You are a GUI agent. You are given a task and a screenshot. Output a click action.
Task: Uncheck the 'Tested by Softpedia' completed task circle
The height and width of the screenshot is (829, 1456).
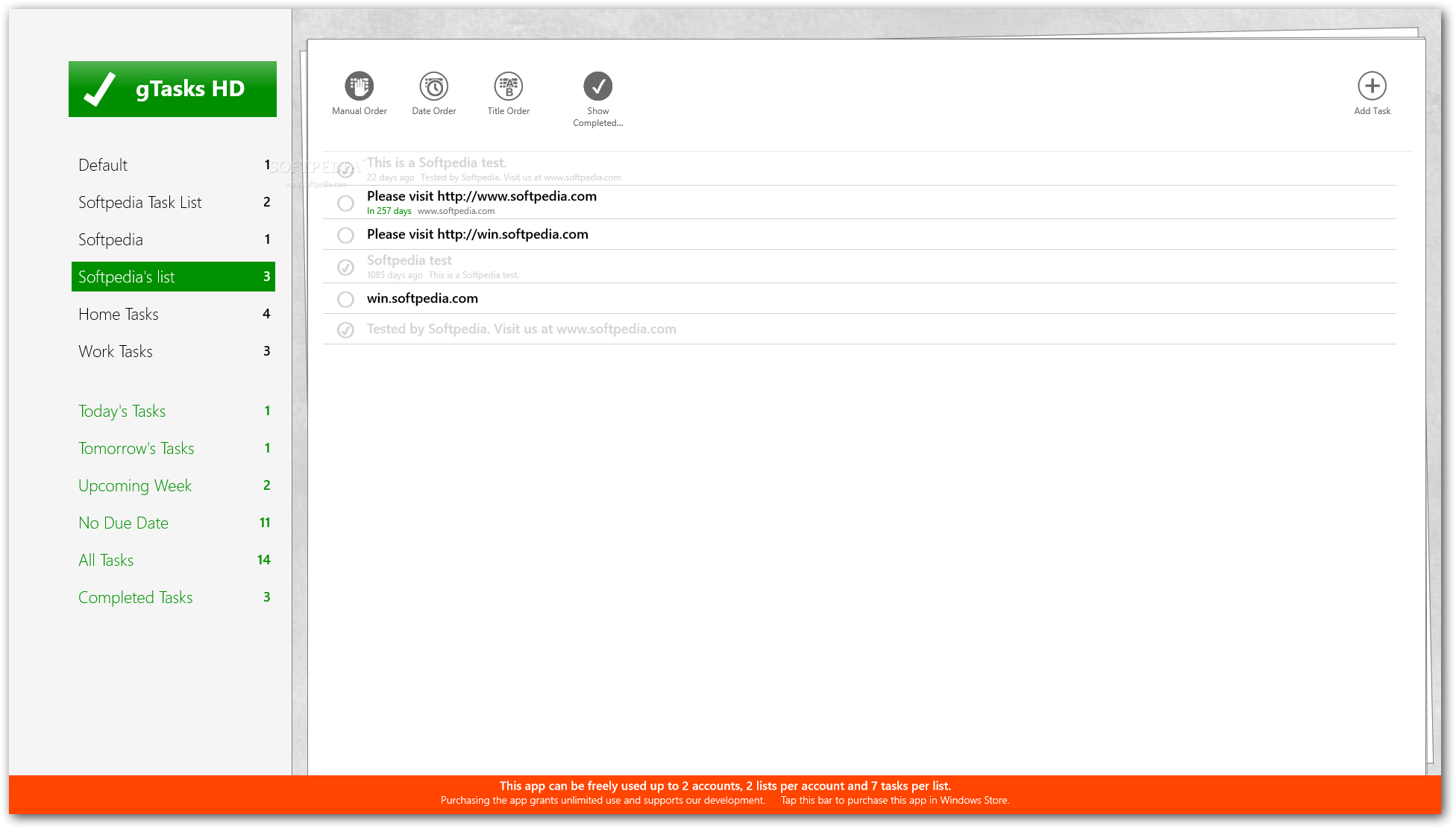pos(345,330)
